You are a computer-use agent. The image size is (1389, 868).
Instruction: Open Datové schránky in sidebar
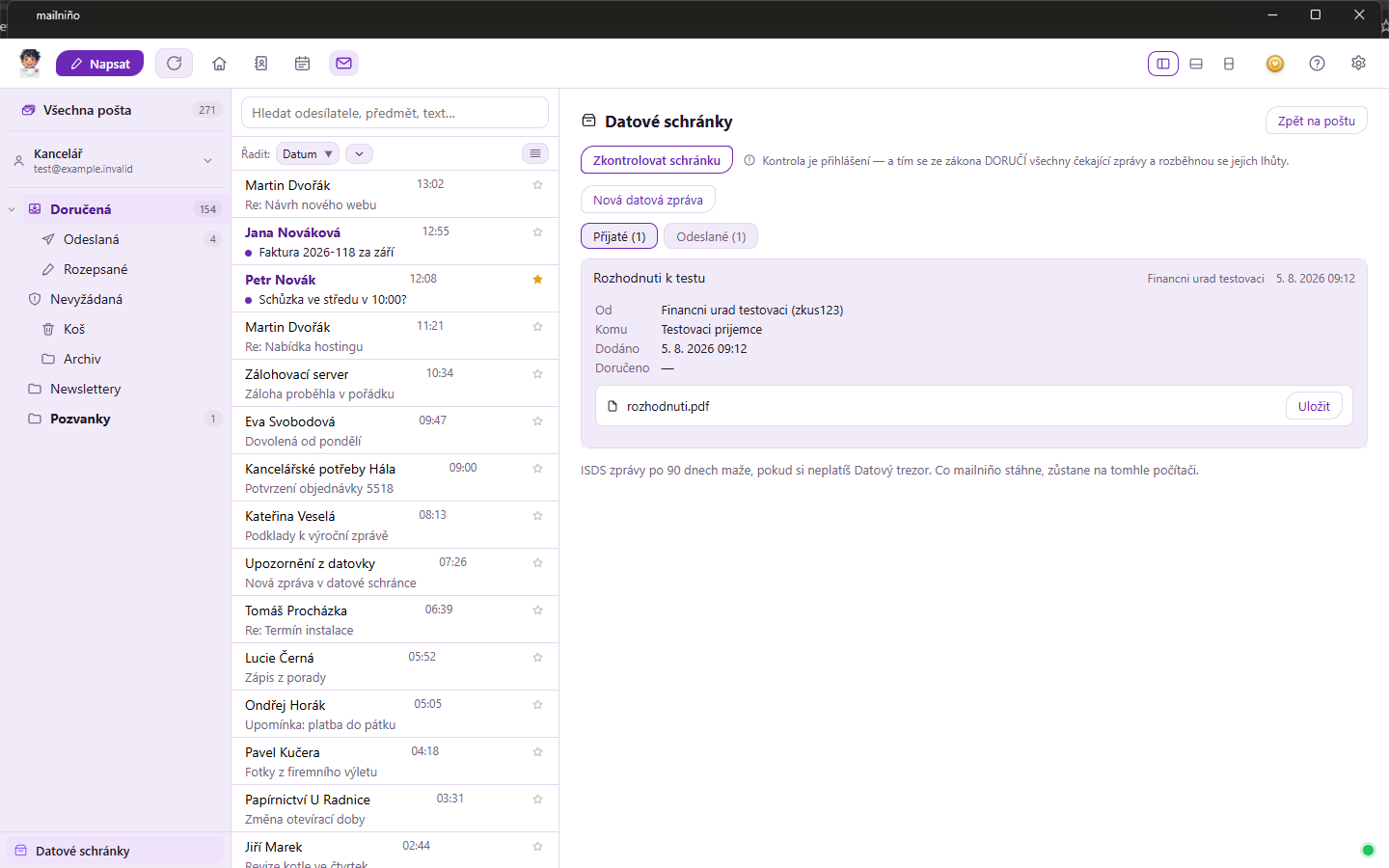116,851
